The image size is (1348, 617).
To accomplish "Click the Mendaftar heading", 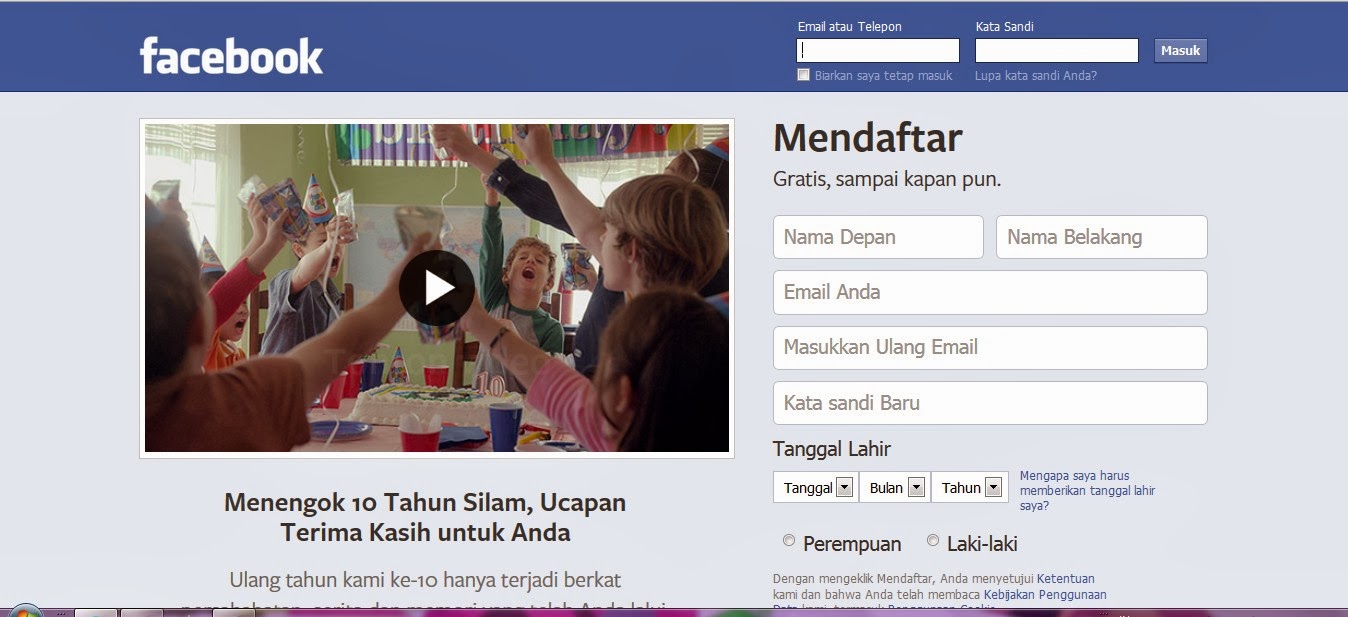I will pos(867,138).
